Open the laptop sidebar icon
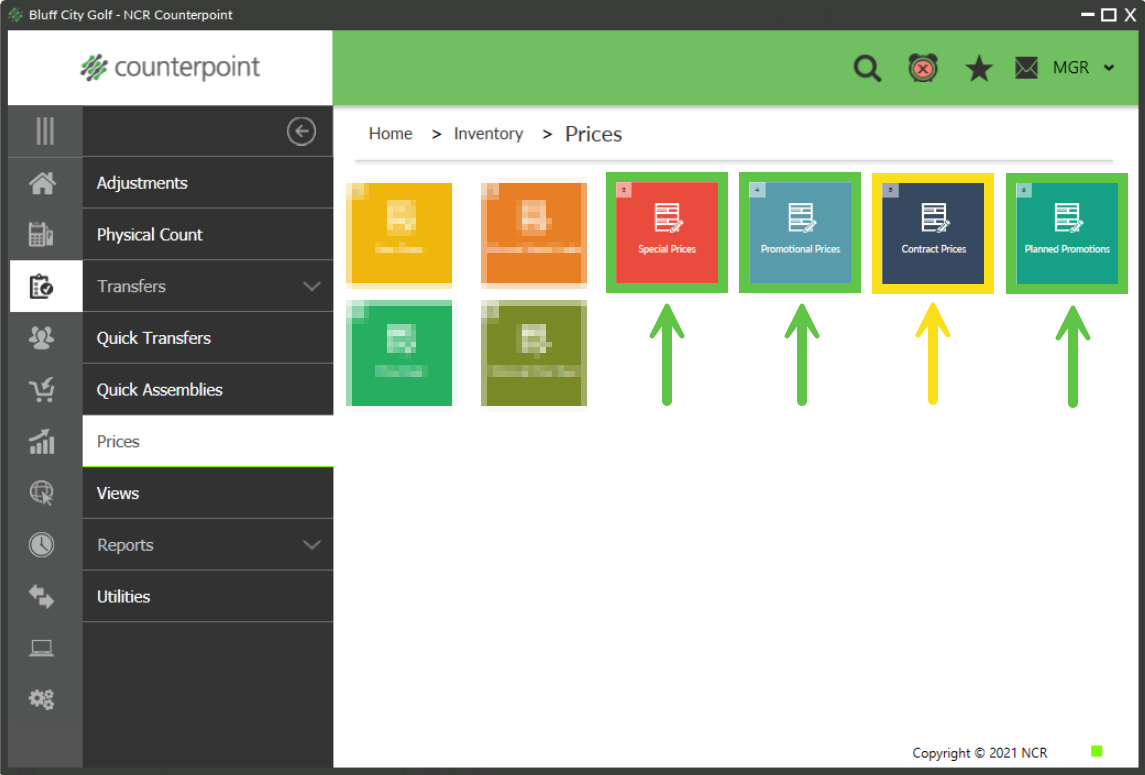Screen dimensions: 1145x775 click(42, 648)
